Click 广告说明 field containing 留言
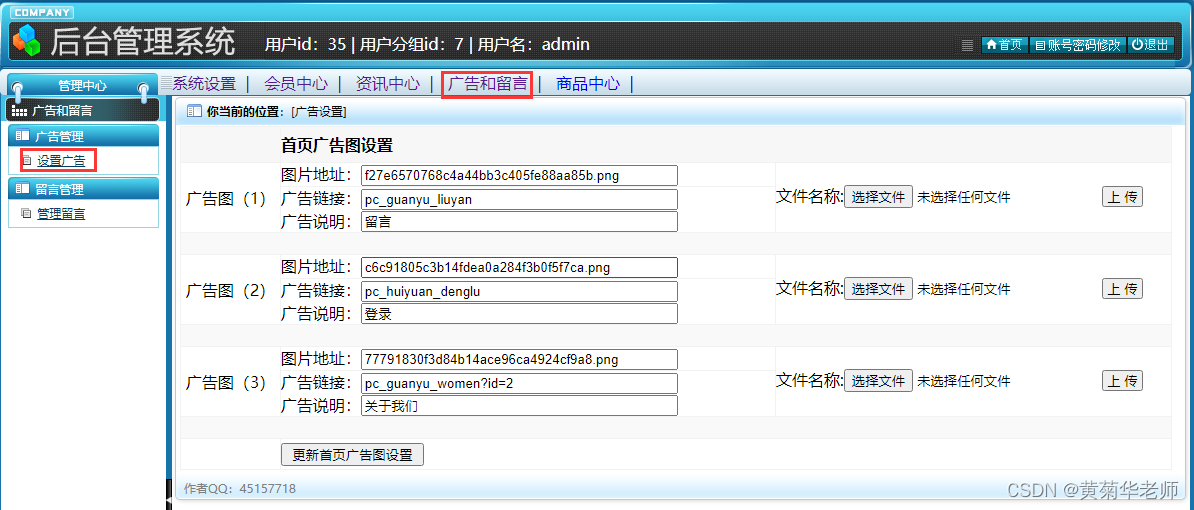 click(519, 222)
